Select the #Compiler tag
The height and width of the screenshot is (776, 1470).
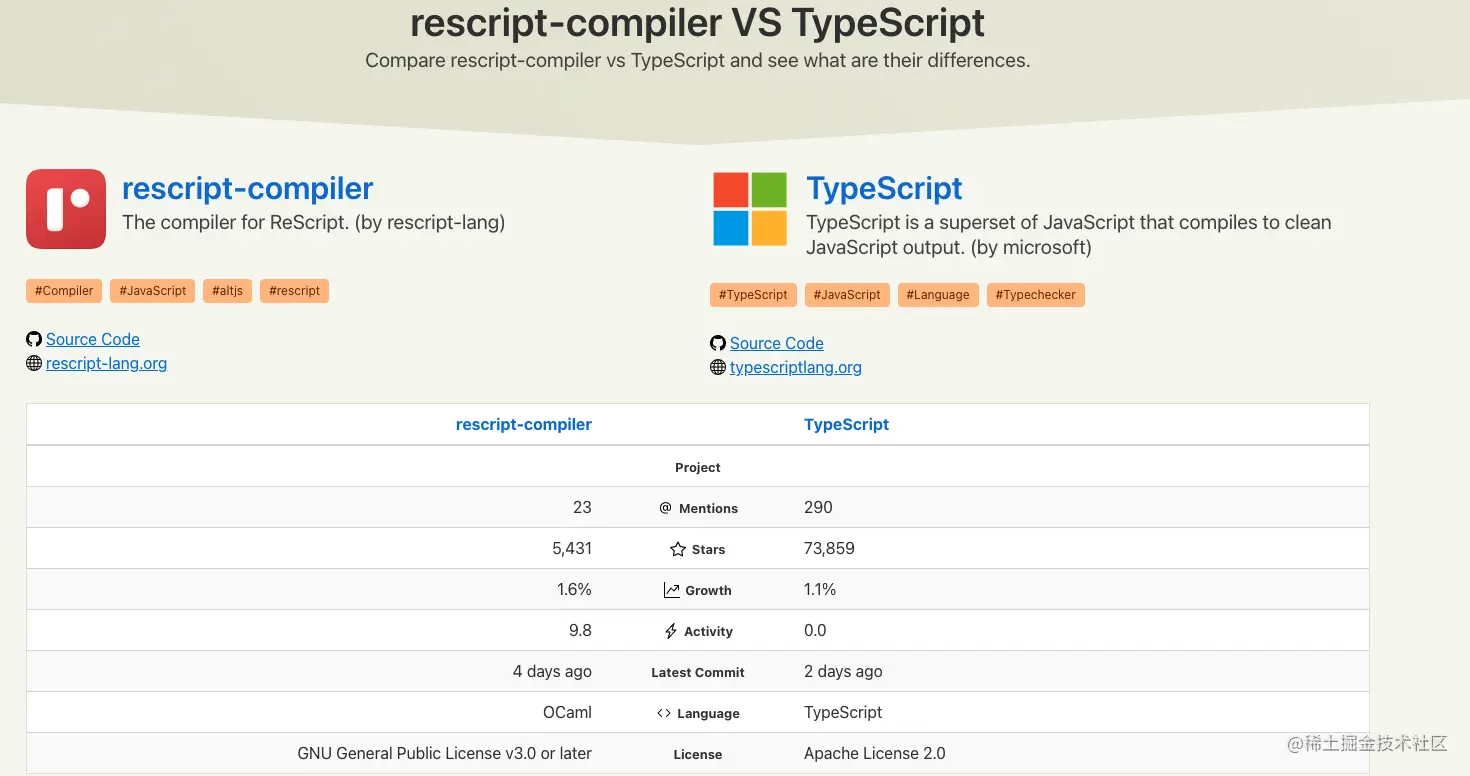(x=63, y=290)
